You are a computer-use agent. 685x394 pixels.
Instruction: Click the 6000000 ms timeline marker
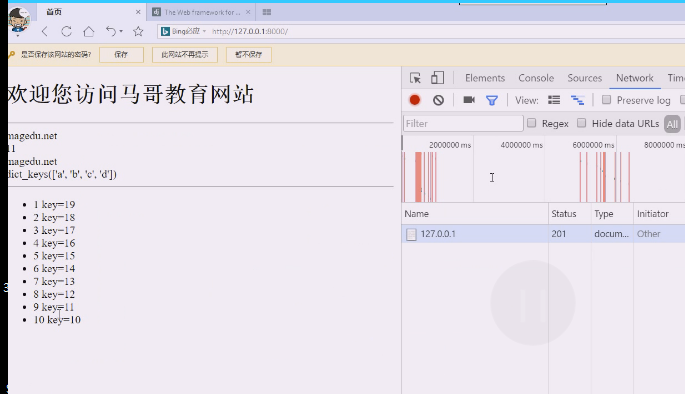593,145
